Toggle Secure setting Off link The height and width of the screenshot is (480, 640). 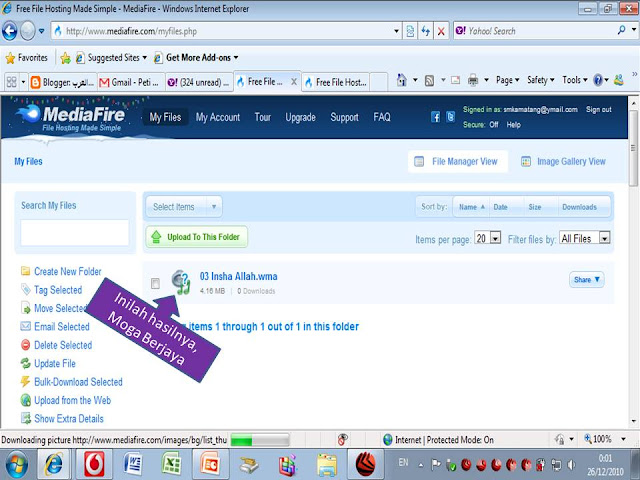click(x=494, y=125)
